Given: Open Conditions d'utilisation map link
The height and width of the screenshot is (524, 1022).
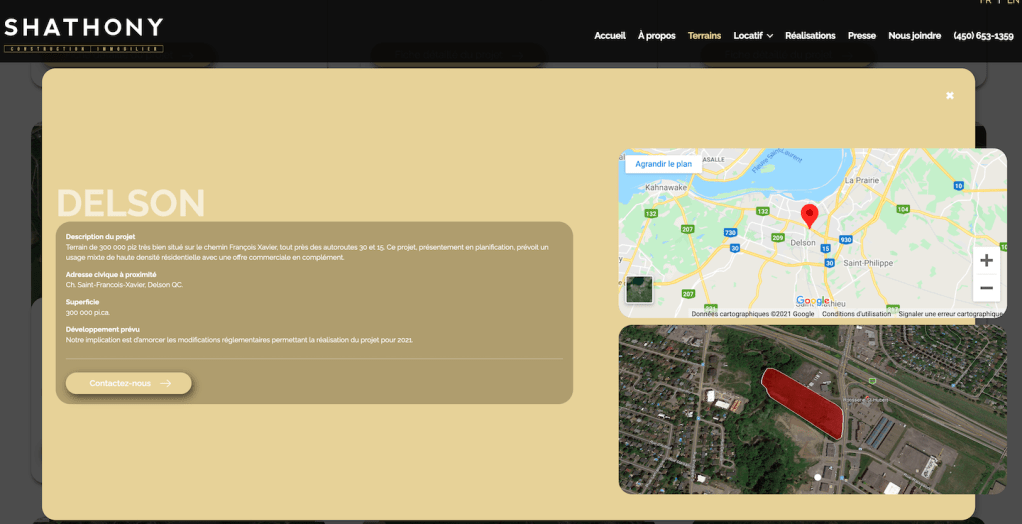Looking at the screenshot, I should (x=856, y=314).
